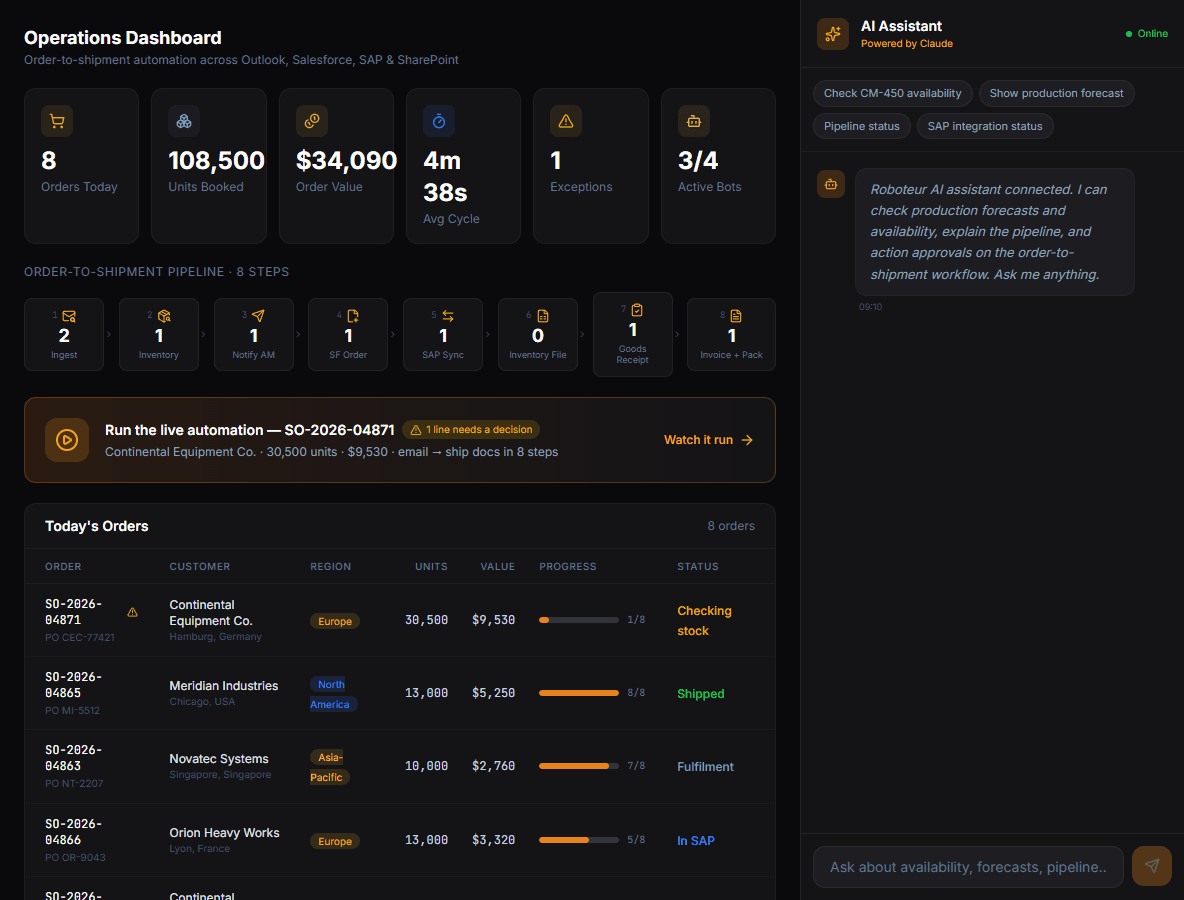Click the Asia-Pacific region tag
Screen dimensions: 1184x900
[329, 767]
